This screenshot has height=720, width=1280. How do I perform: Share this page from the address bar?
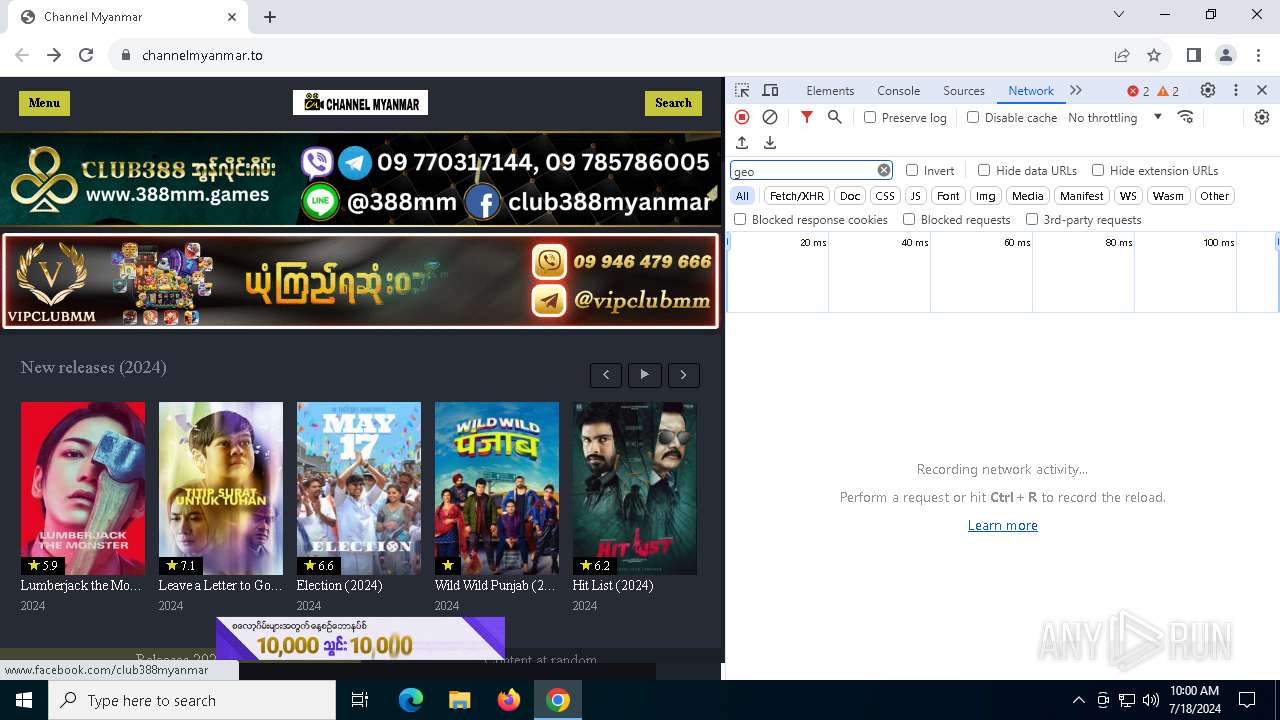click(x=1122, y=55)
